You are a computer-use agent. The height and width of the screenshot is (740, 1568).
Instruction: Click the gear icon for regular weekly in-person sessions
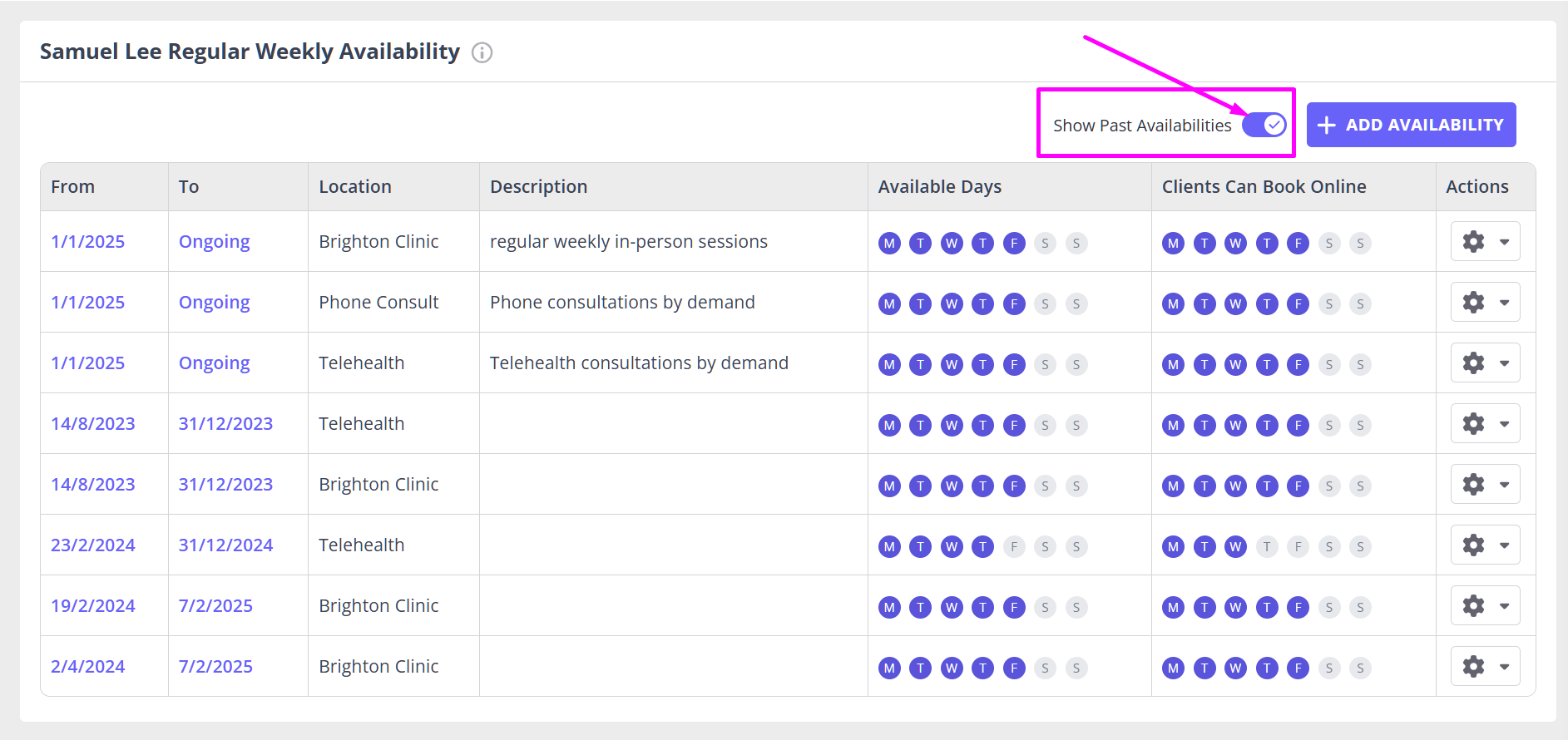pos(1473,241)
